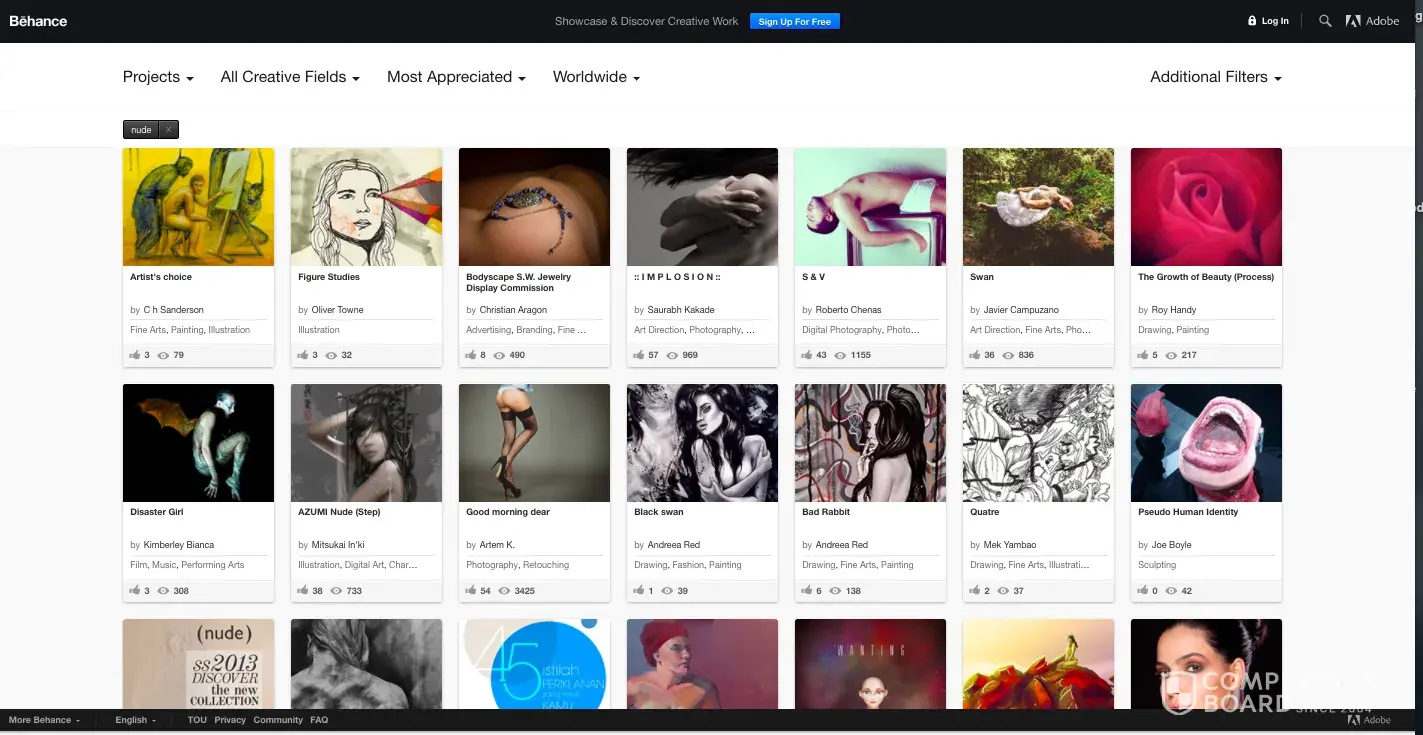Screen dimensions: 1423x735
Task: Expand the Worldwide location dropdown
Action: point(596,77)
